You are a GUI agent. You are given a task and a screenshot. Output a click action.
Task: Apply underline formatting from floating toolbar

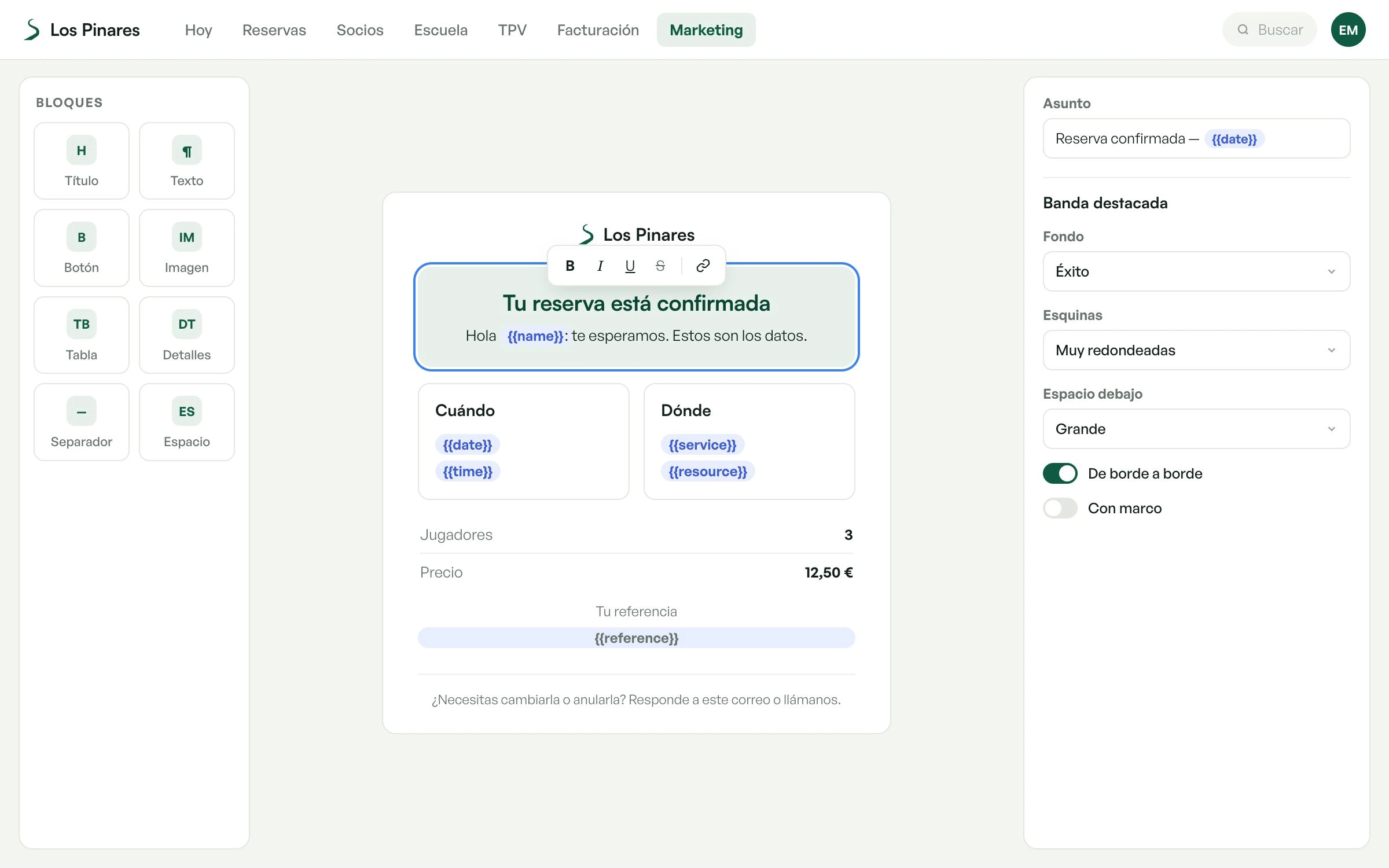click(x=630, y=266)
